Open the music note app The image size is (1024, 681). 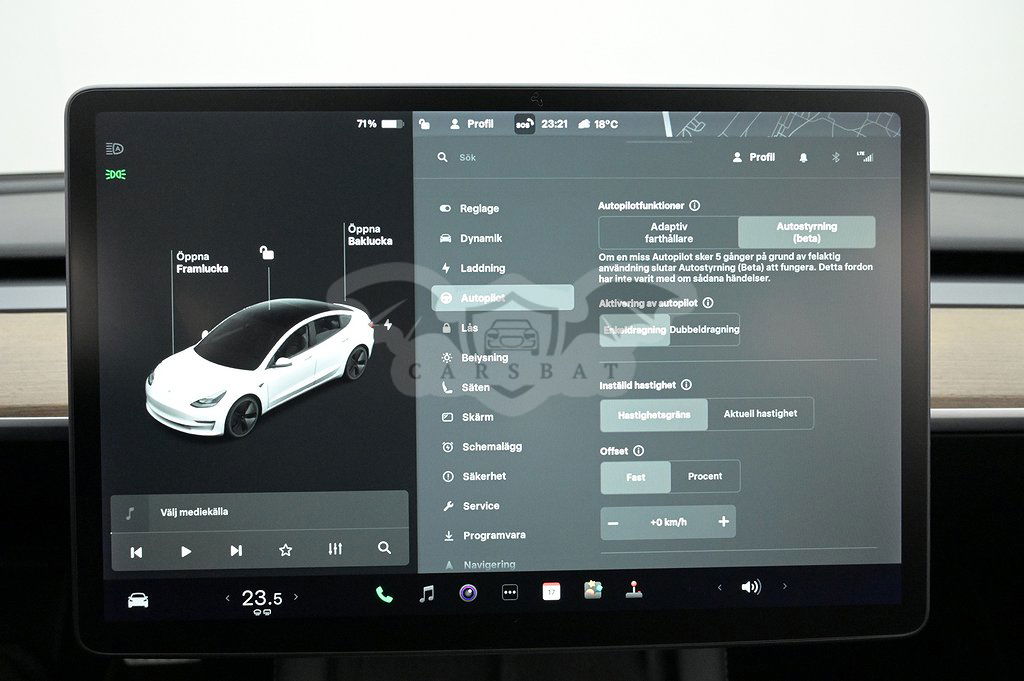(426, 593)
